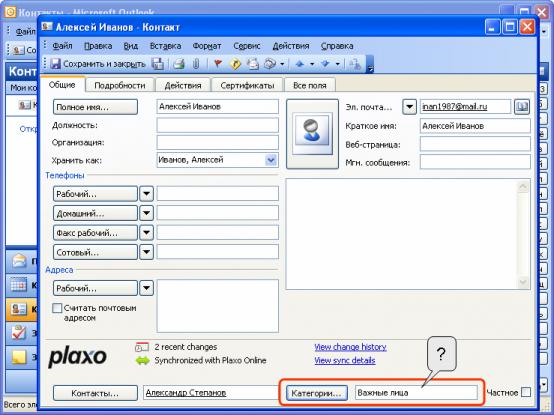Click the Мгн. сообщения input field
The width and height of the screenshot is (554, 415).
[x=475, y=162]
